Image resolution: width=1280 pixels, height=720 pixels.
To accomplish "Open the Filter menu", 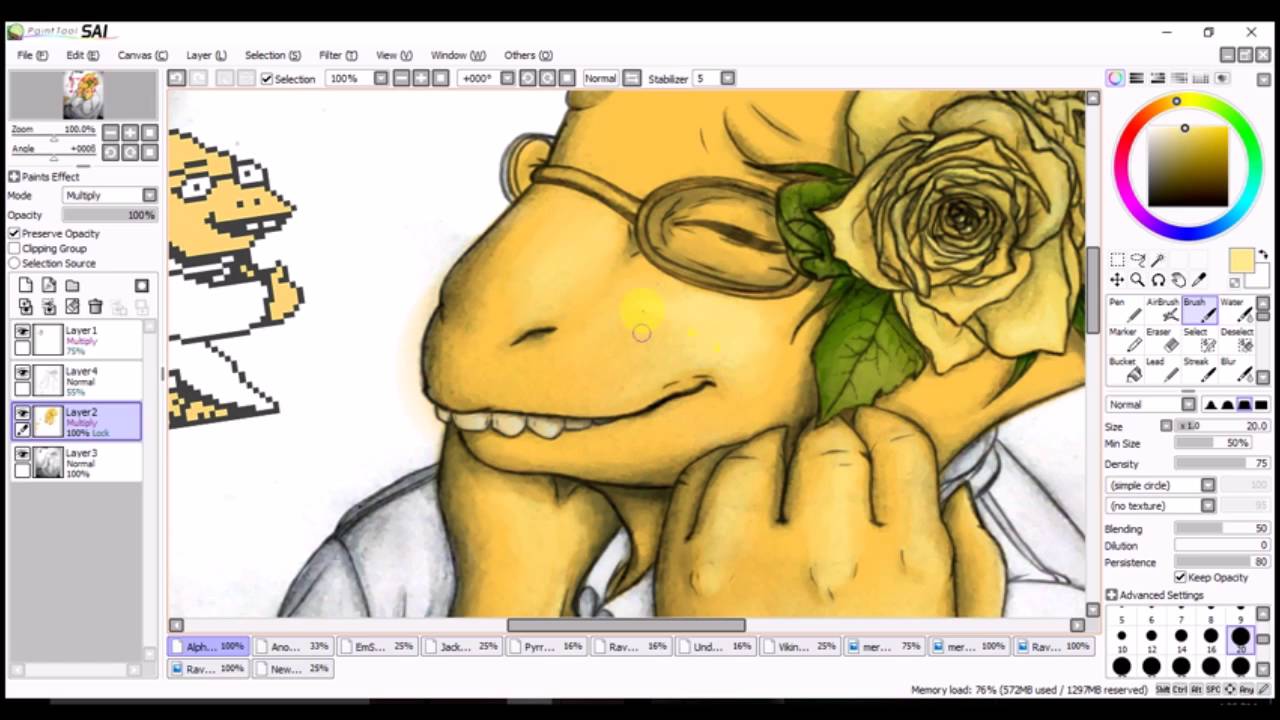I will click(x=338, y=55).
